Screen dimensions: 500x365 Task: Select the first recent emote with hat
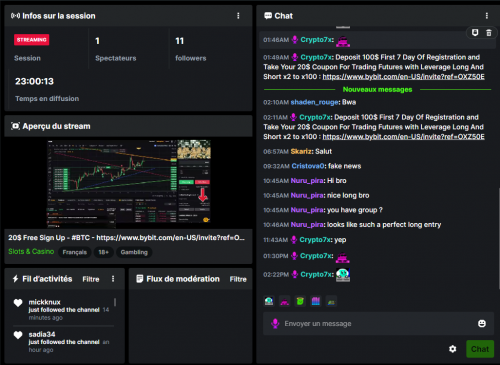(269, 301)
